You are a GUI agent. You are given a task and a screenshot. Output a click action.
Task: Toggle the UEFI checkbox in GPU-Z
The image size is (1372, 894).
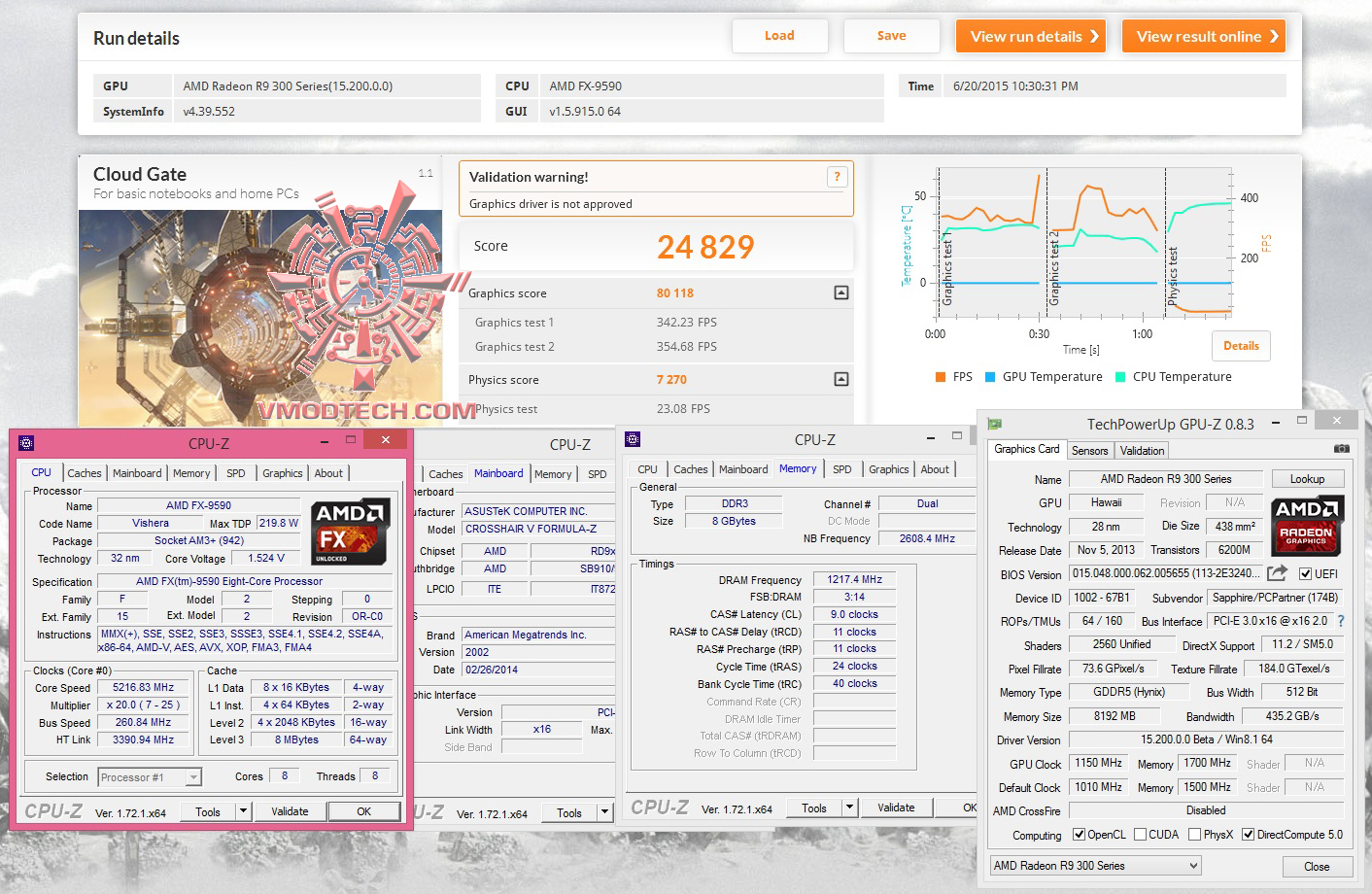click(x=1305, y=573)
